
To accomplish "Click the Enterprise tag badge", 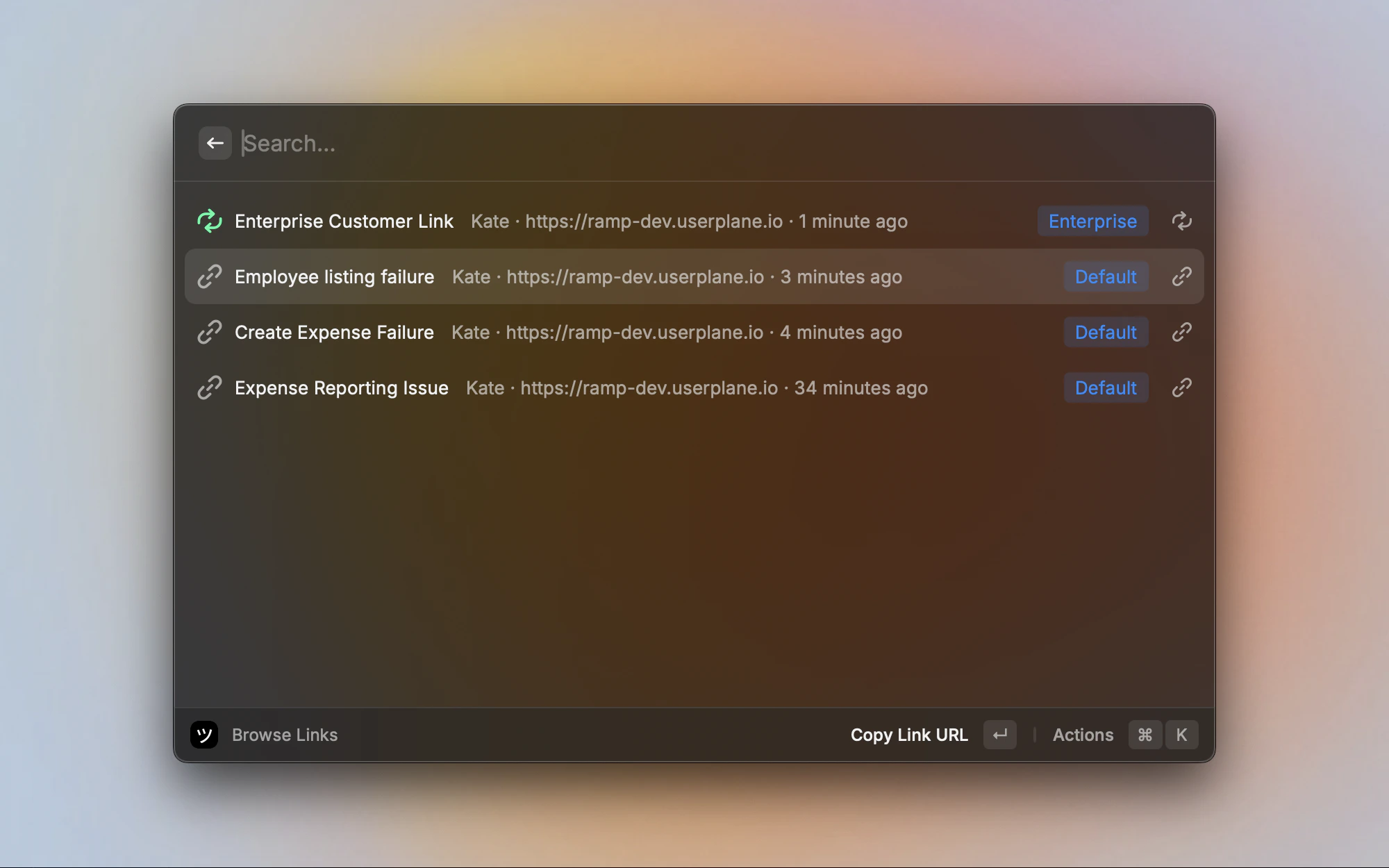I will (x=1092, y=221).
